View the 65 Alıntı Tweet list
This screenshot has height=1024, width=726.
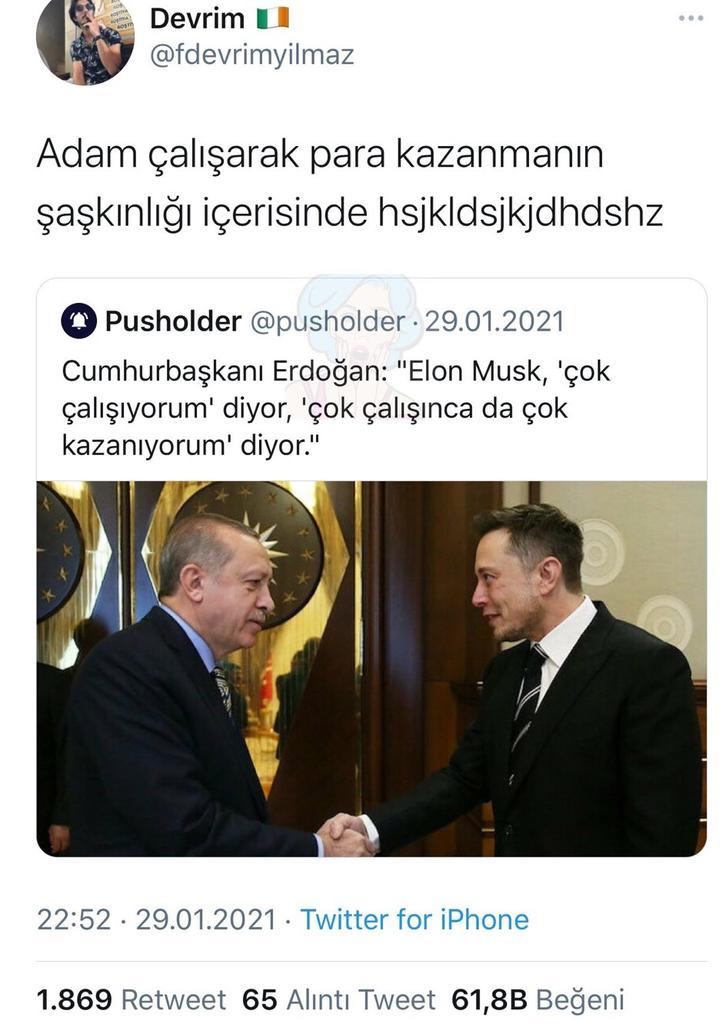(x=338, y=1000)
